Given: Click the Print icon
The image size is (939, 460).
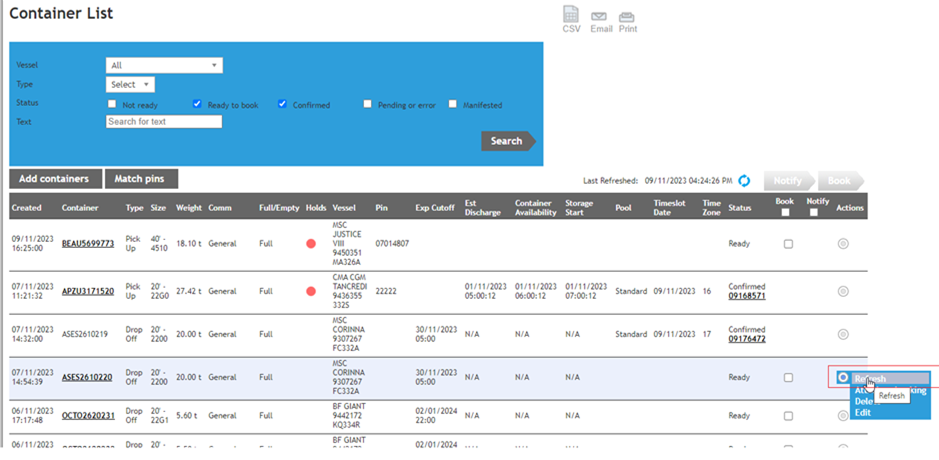Looking at the screenshot, I should 627,17.
